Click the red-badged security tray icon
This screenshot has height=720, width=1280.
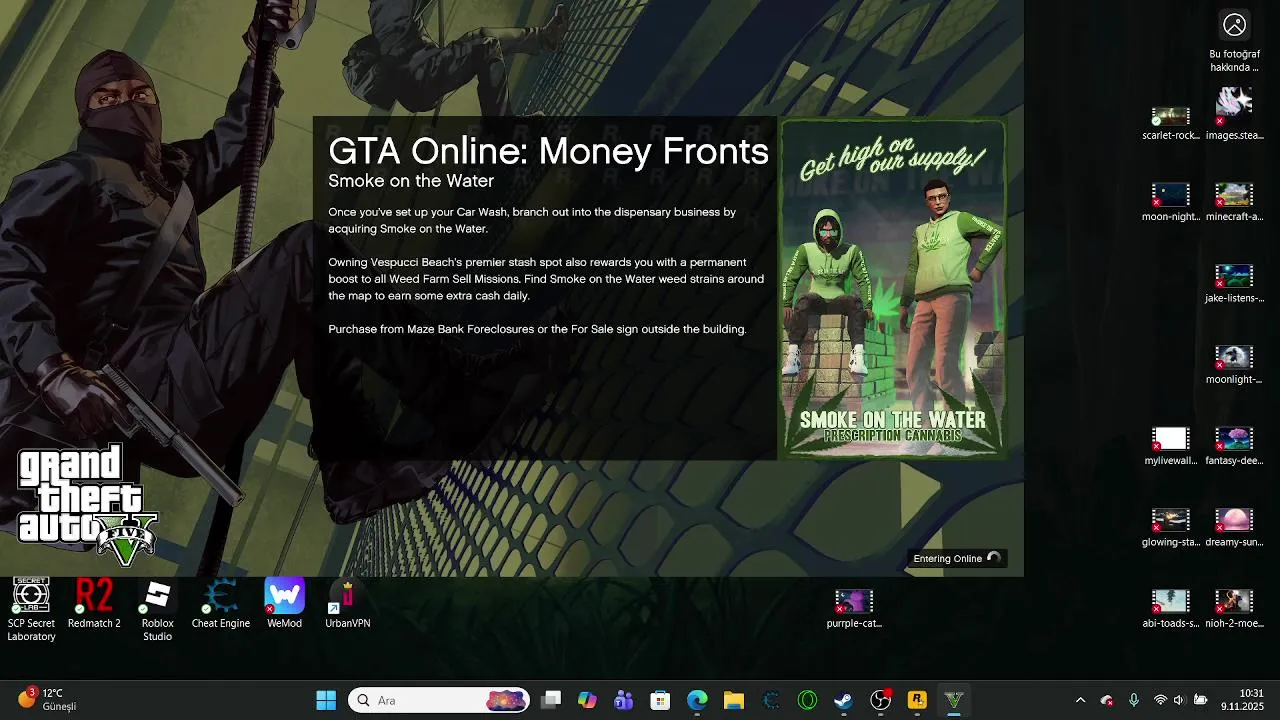(x=1107, y=700)
